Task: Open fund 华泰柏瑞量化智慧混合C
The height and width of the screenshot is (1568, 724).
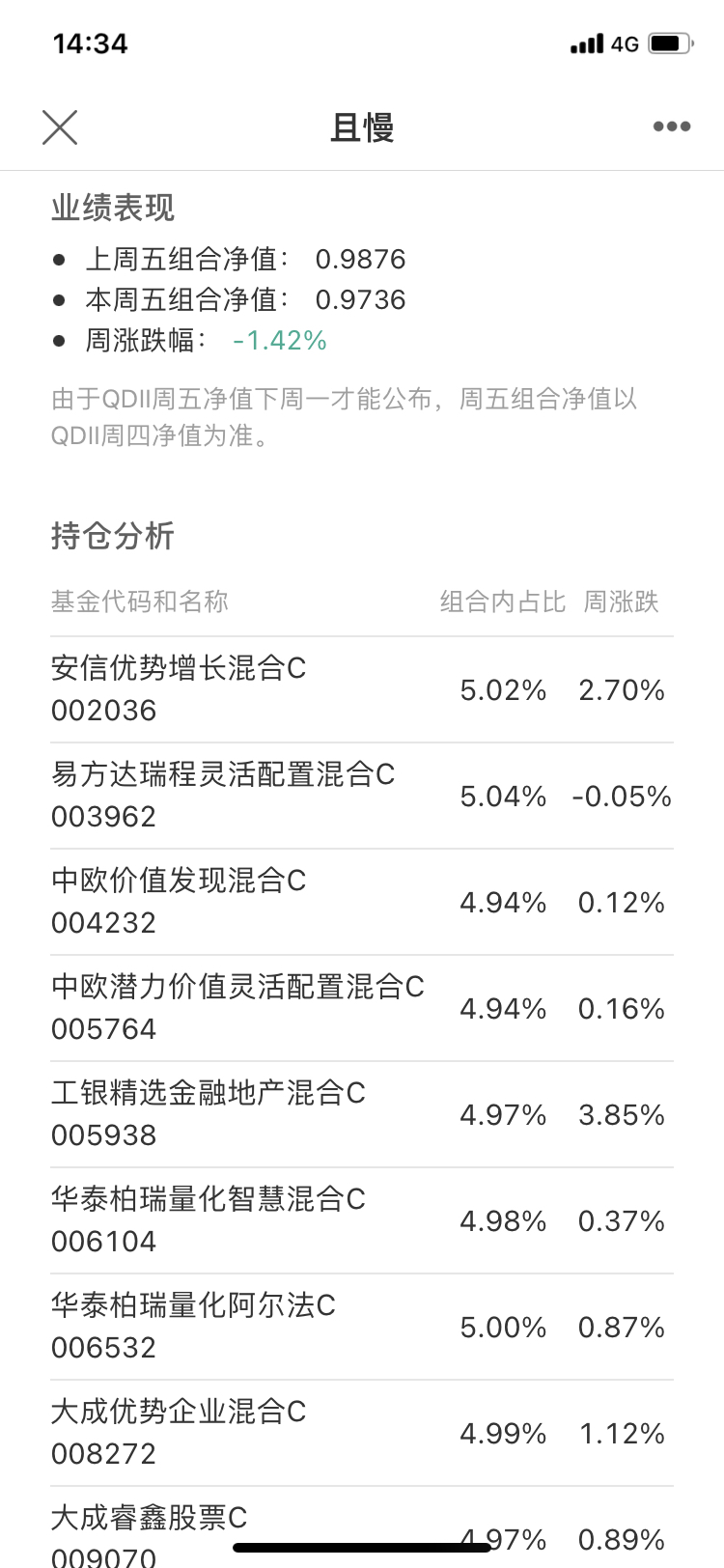Action: (209, 1199)
